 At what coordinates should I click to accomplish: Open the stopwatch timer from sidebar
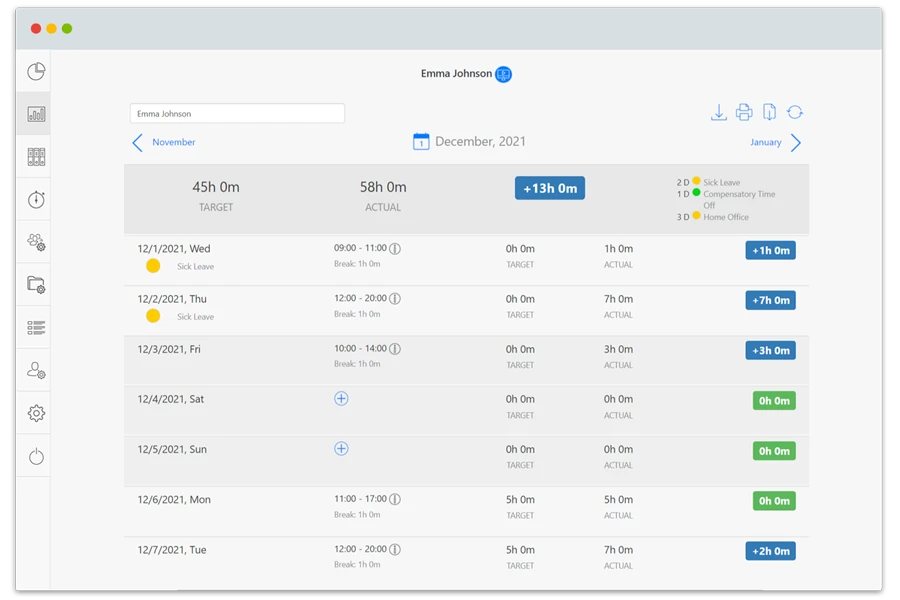pos(35,199)
